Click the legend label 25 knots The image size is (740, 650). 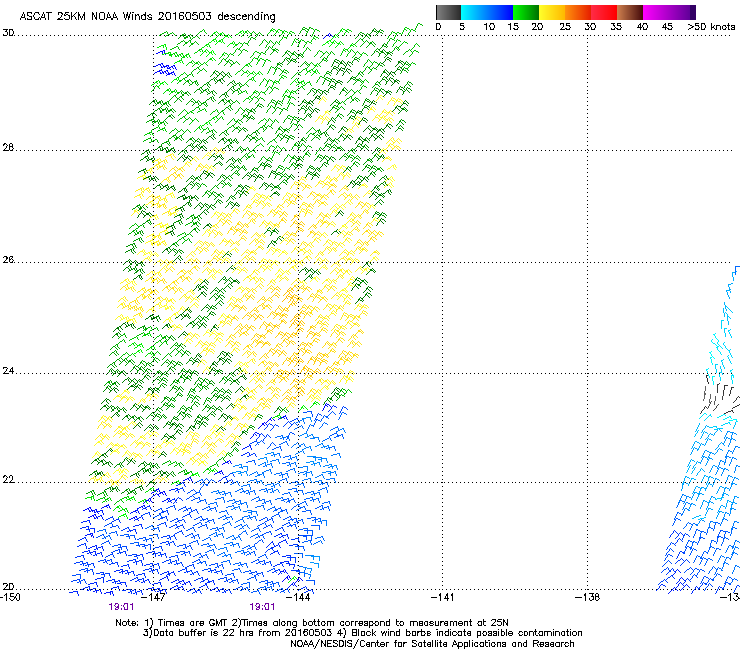(x=565, y=27)
